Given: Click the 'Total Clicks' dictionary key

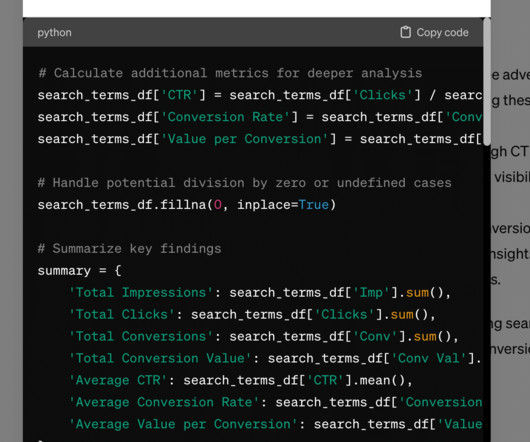Looking at the screenshot, I should [x=122, y=315].
